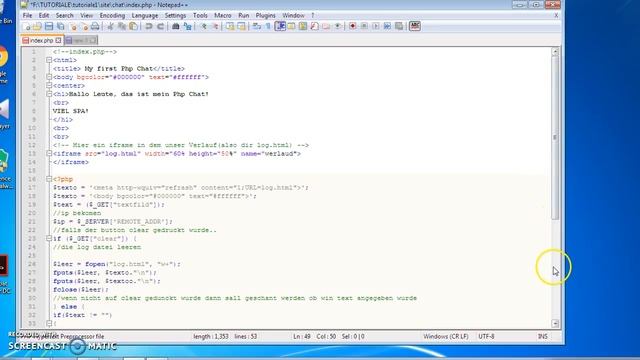Click the Copy toolbar icon
640x360 pixels.
coord(122,27)
